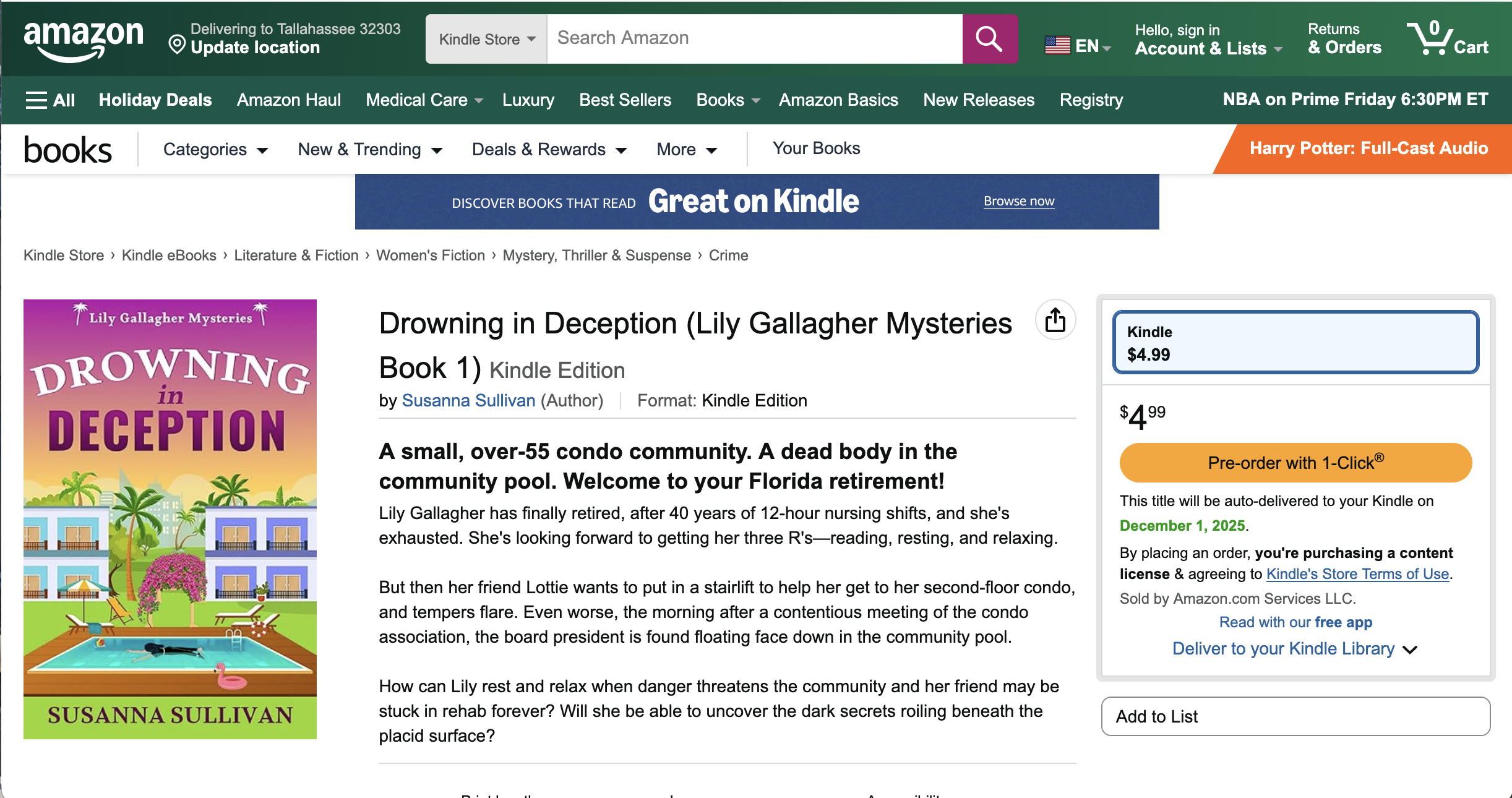Viewport: 1512px width, 798px height.
Task: Expand Deliver to your Kindle Library
Action: coord(1294,649)
